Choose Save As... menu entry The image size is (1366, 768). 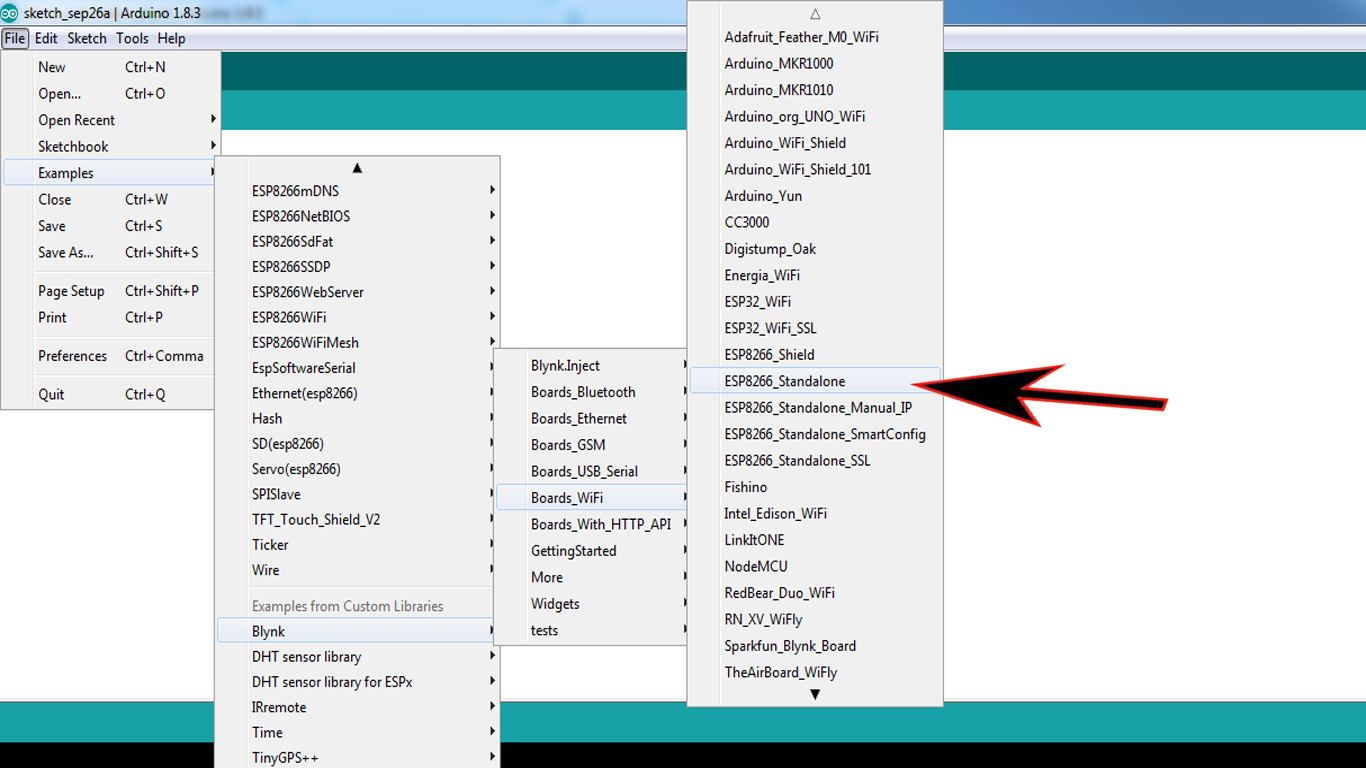click(x=110, y=252)
